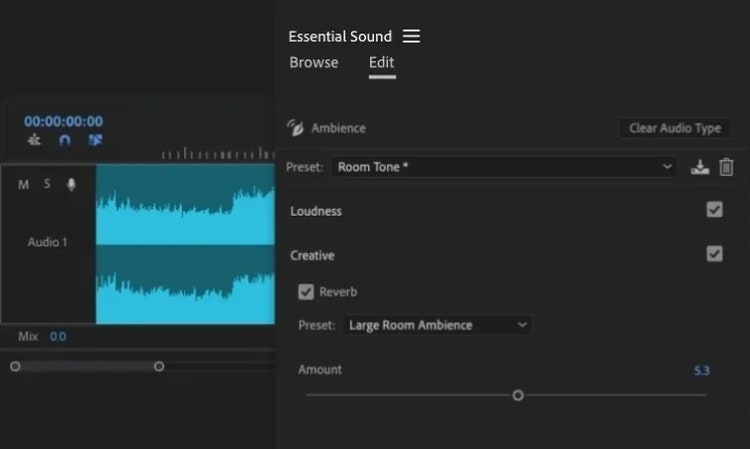Switch to the Browse tab
The width and height of the screenshot is (750, 449).
click(x=314, y=63)
